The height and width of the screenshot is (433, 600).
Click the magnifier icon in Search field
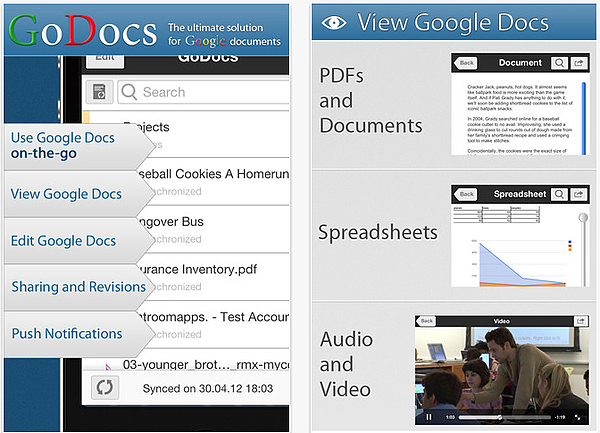(129, 92)
